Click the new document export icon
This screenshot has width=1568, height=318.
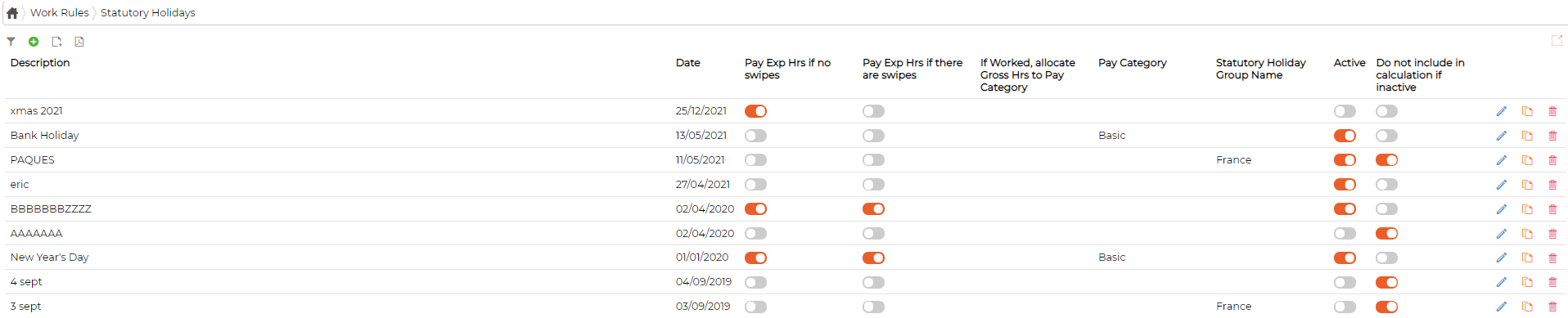click(56, 42)
